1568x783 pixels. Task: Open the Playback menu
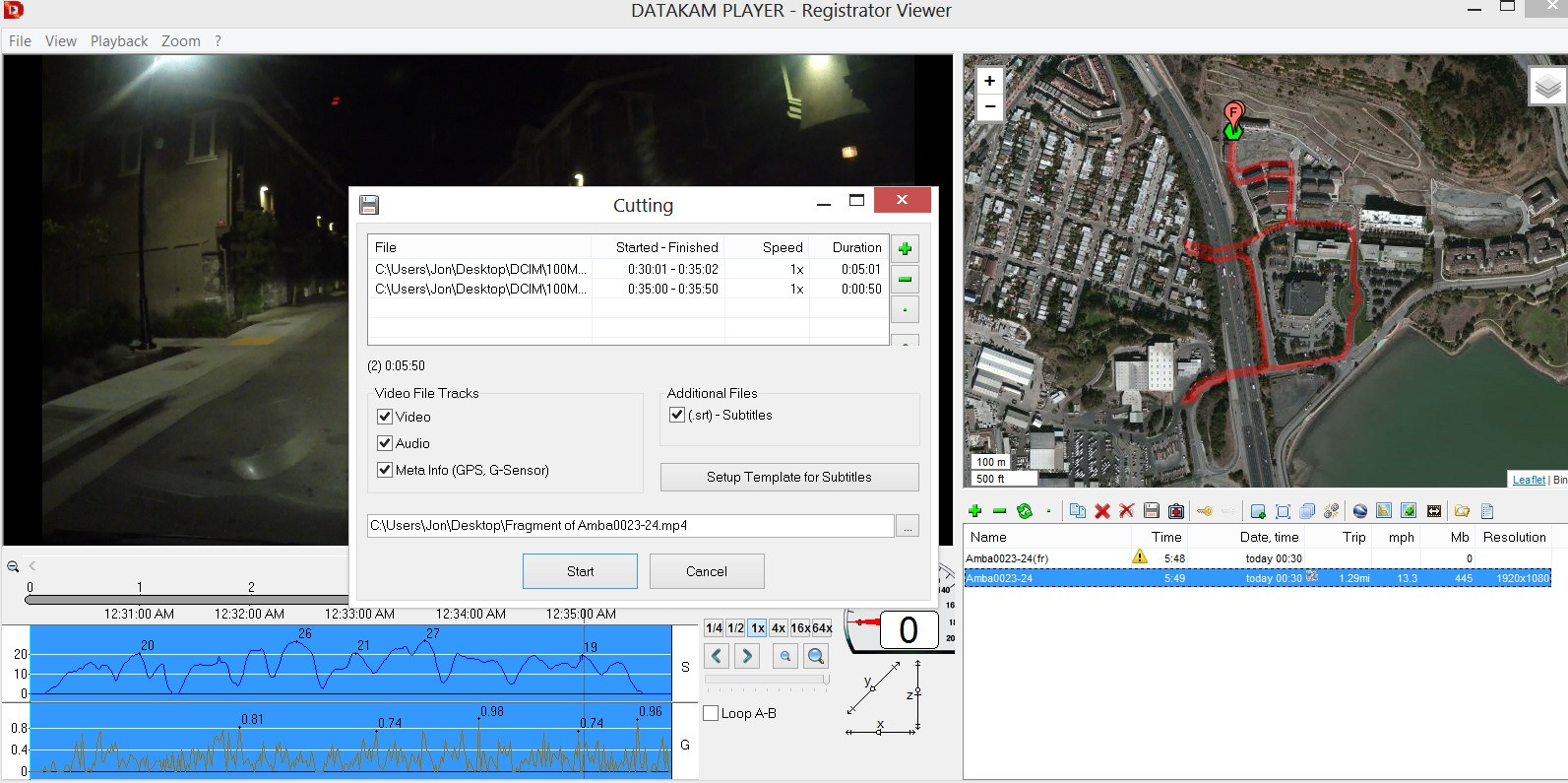pos(119,41)
